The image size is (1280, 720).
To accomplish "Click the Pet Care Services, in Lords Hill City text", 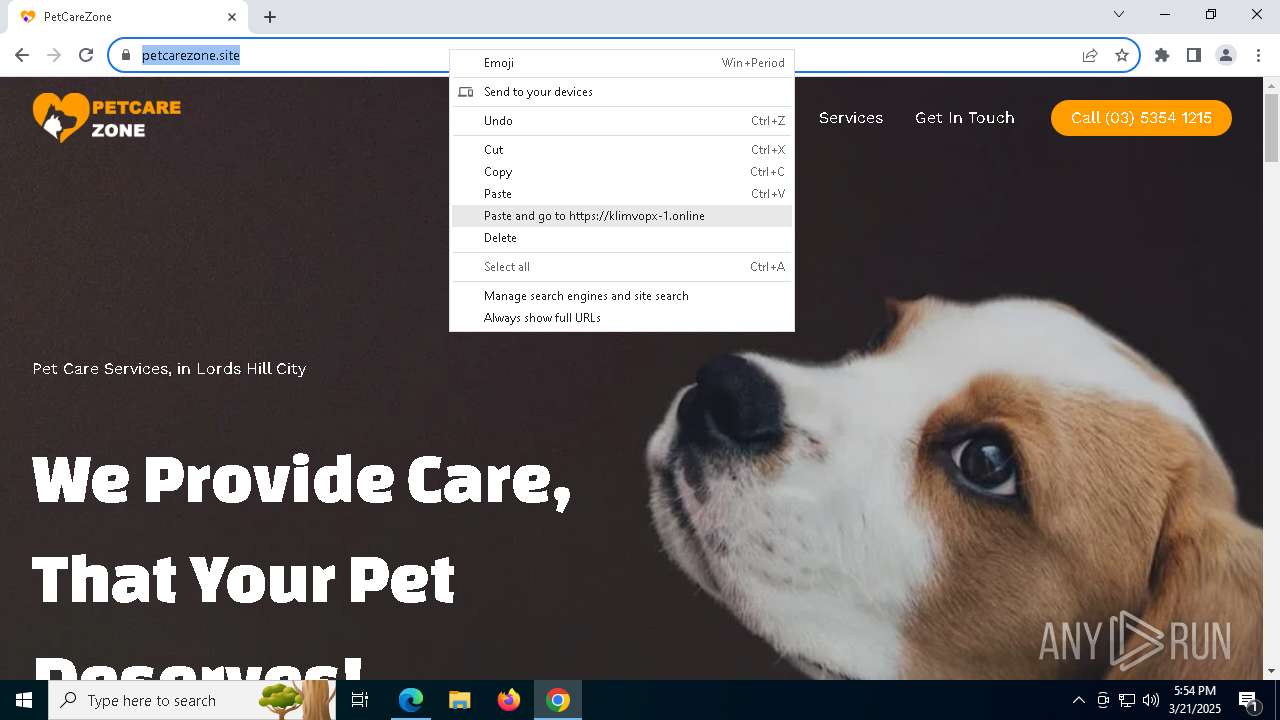I will coord(169,369).
